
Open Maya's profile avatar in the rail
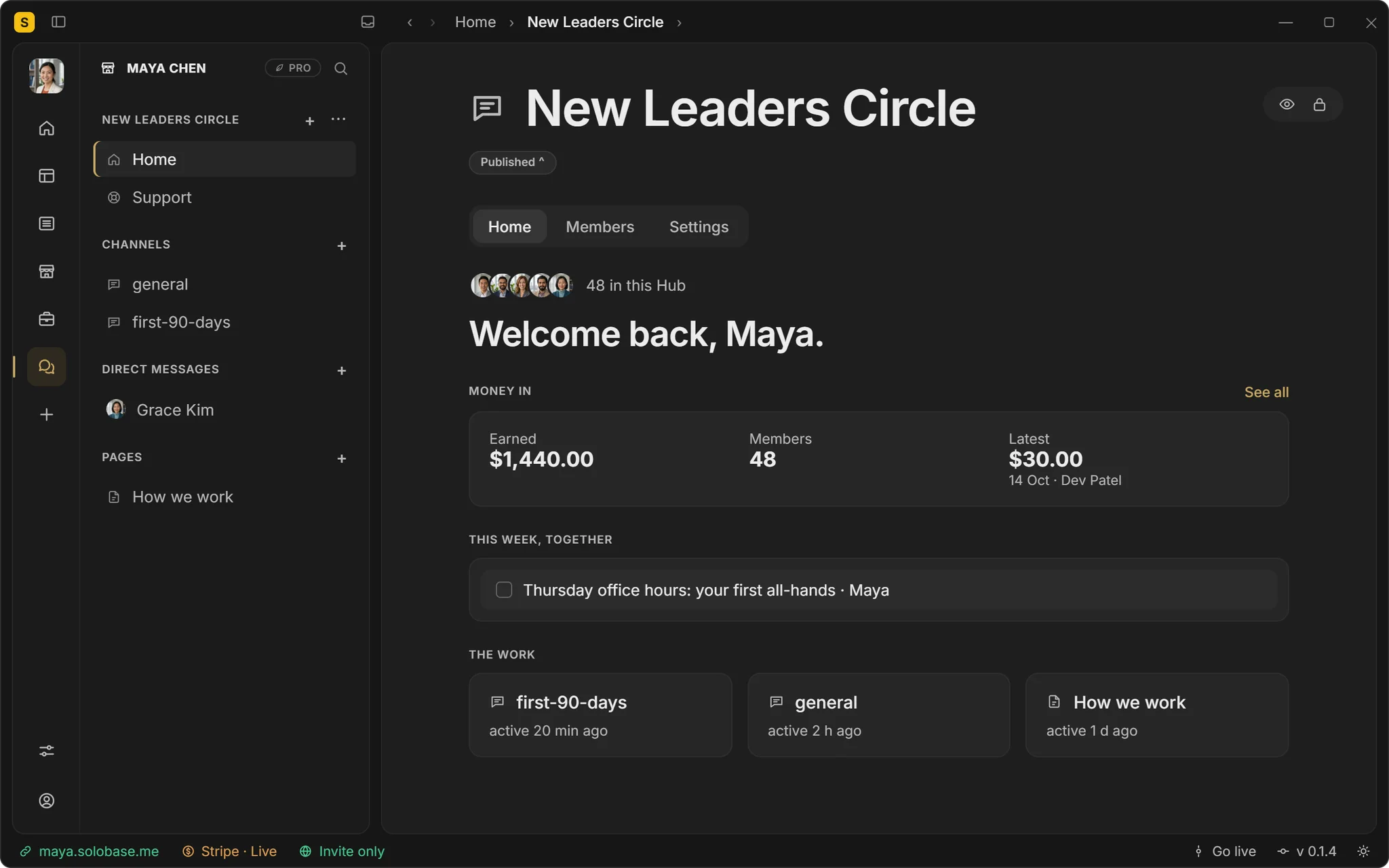coord(47,75)
